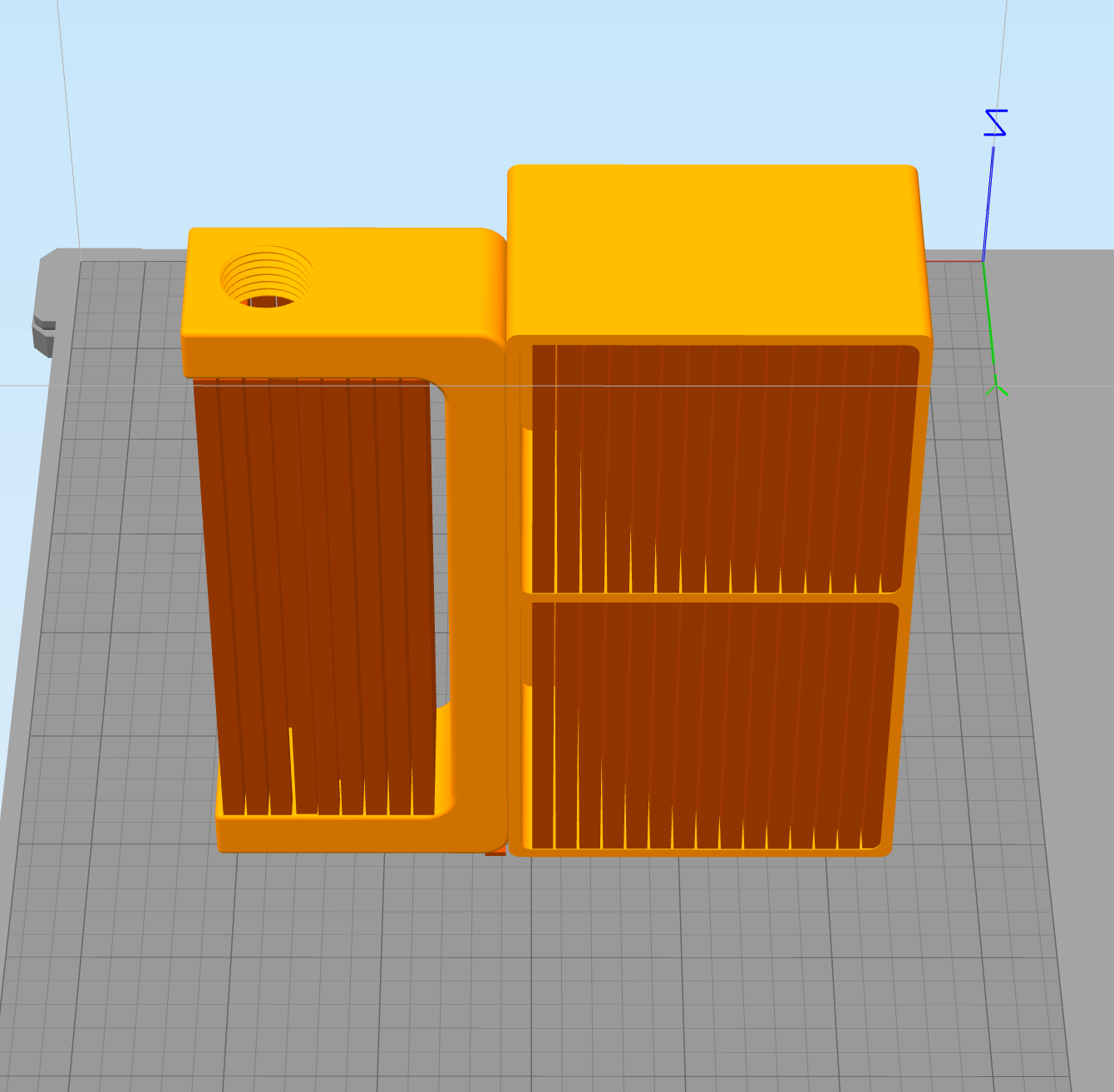Click the supports in the upper right compartment

tap(715, 465)
